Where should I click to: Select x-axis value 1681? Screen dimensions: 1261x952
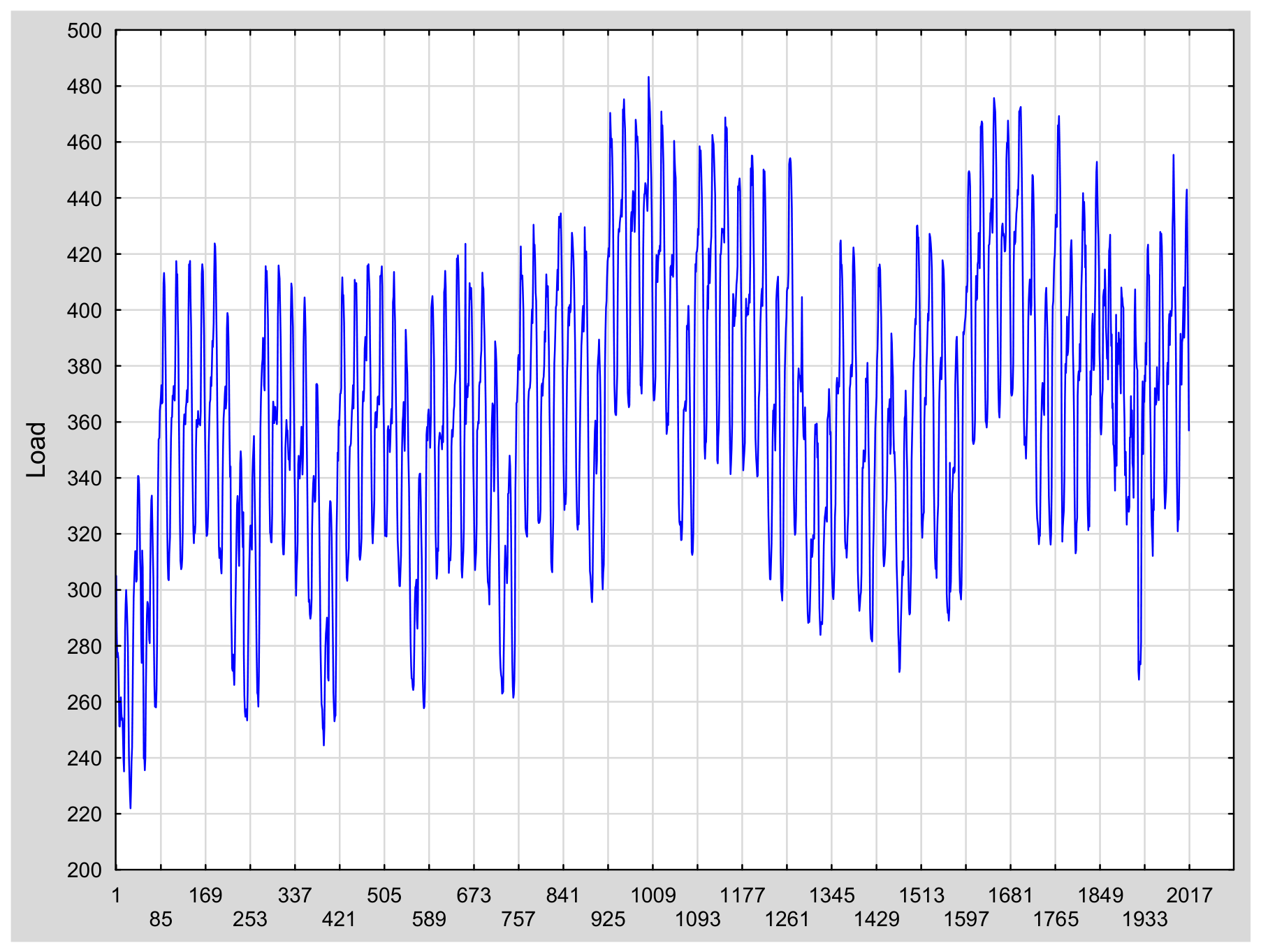point(1011,895)
